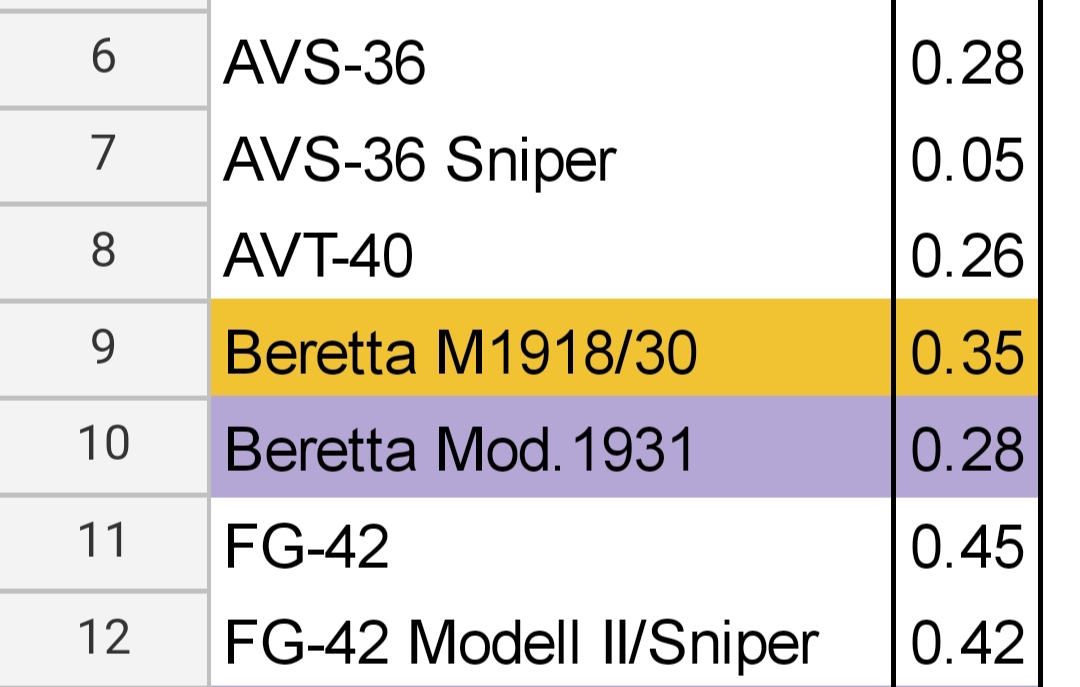Screen dimensions: 1080x687
Task: Click row header 10
Action: pos(103,445)
